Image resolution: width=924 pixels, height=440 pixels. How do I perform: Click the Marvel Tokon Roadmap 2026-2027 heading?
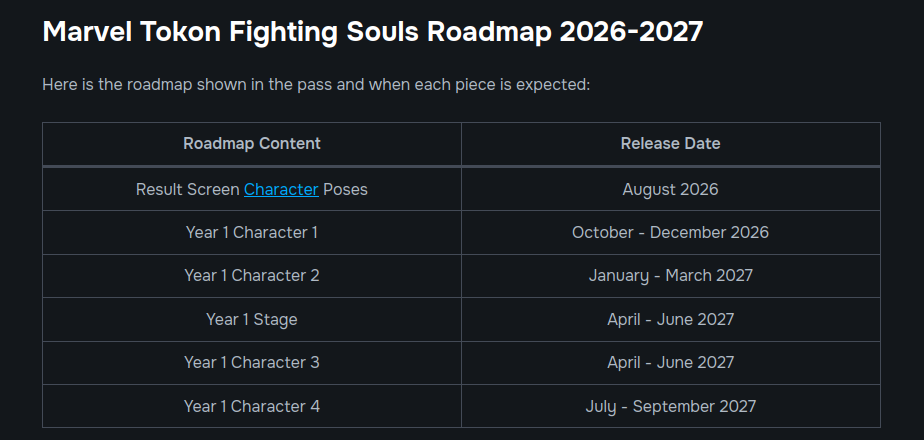[x=373, y=32]
